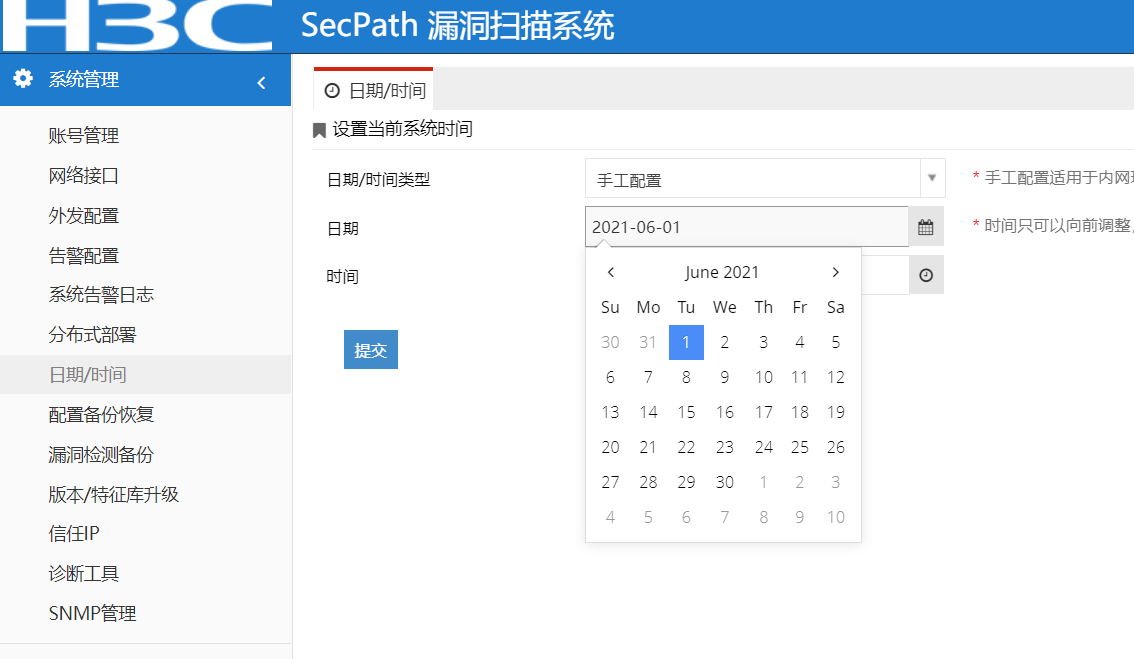Click the date input showing 2021-06-01
Image resolution: width=1134 pixels, height=659 pixels.
click(x=746, y=227)
